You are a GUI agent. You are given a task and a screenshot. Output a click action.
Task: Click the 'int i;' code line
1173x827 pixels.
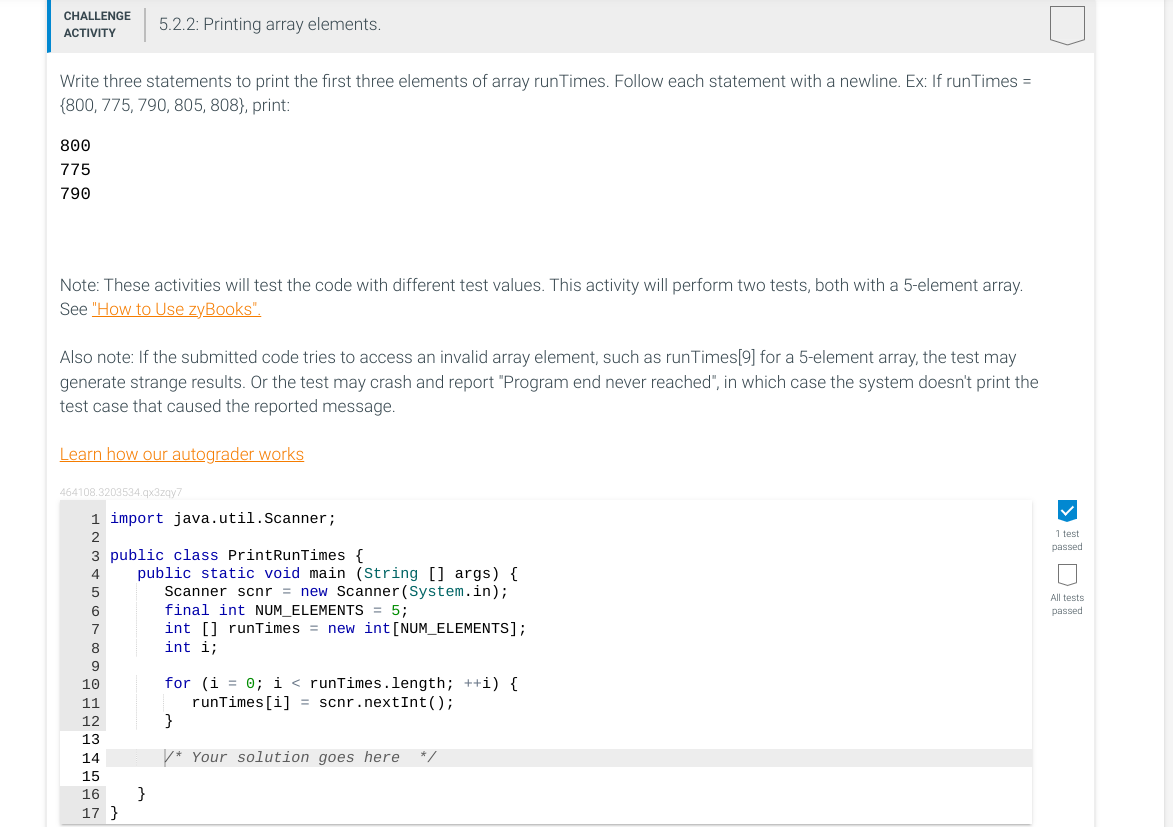(x=191, y=647)
